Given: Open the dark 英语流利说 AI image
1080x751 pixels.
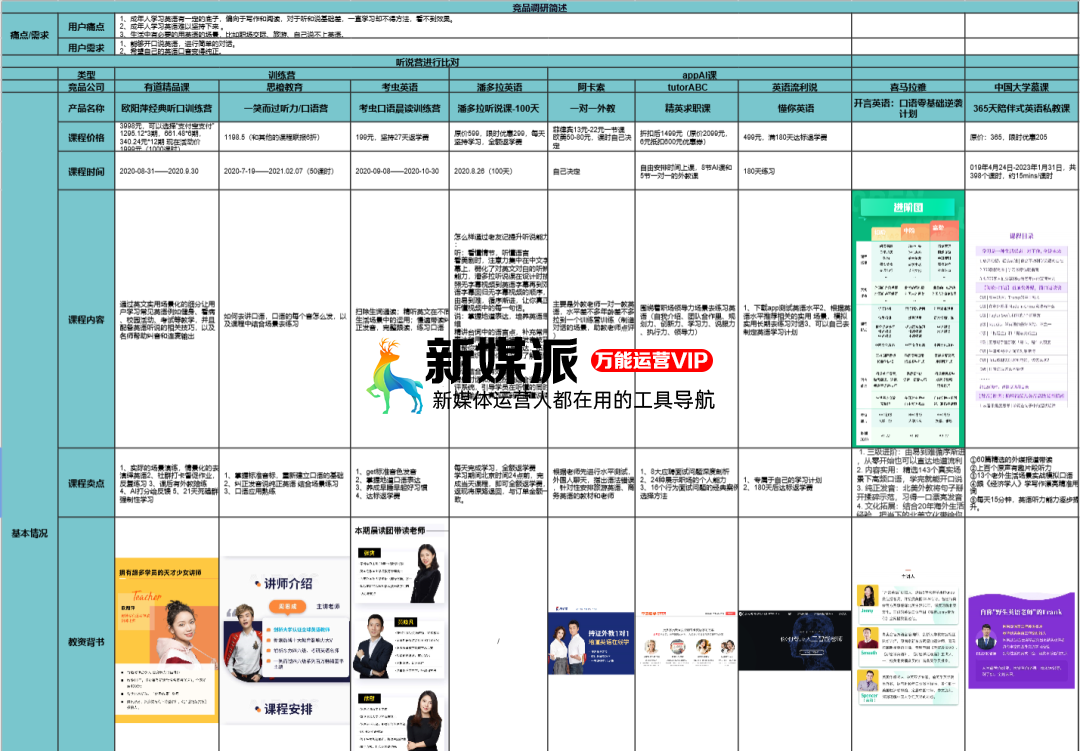Looking at the screenshot, I should pos(794,639).
